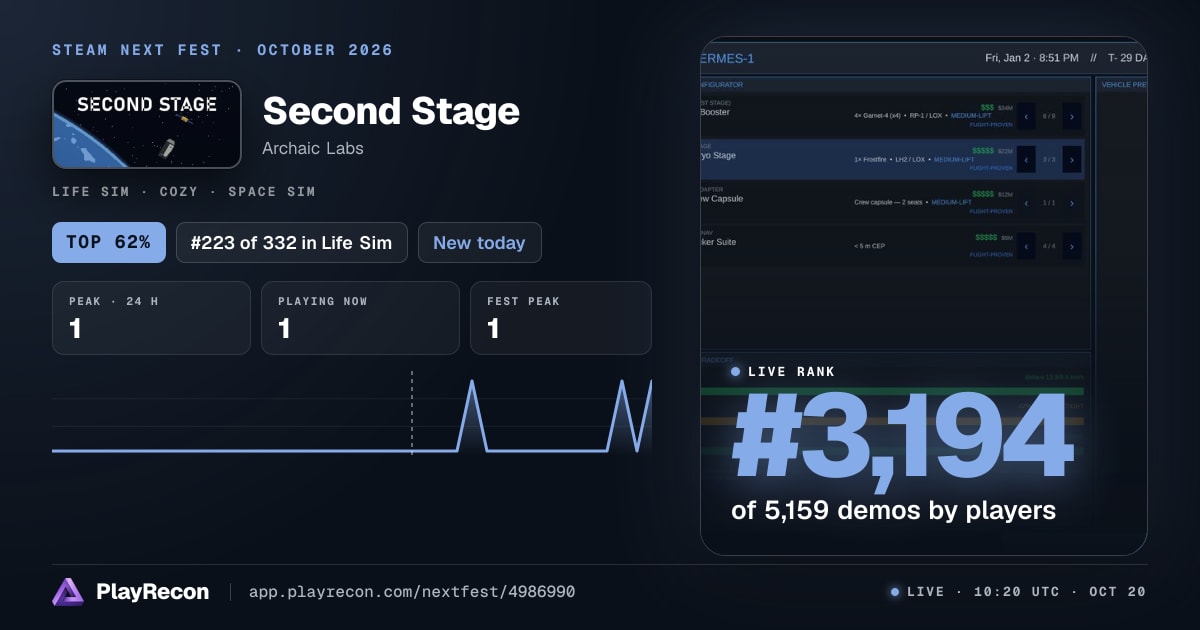This screenshot has width=1200, height=630.
Task: Click the 'PLAYING NOW' stat card
Action: 360,318
